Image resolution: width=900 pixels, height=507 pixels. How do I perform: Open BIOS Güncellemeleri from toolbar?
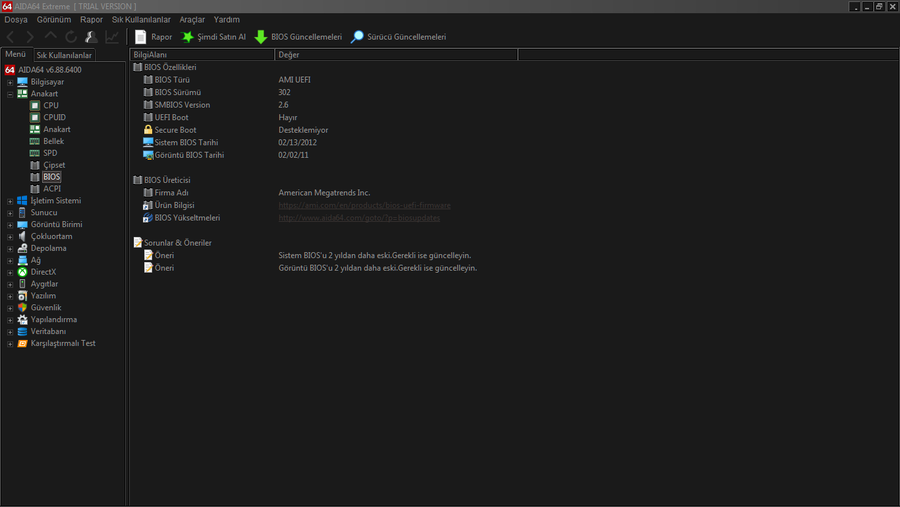[298, 37]
